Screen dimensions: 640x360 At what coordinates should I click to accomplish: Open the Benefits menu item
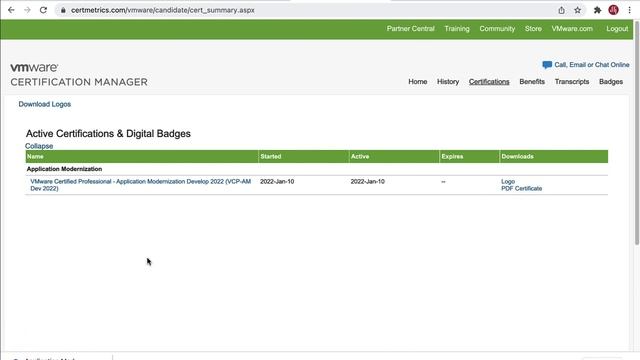click(x=532, y=82)
